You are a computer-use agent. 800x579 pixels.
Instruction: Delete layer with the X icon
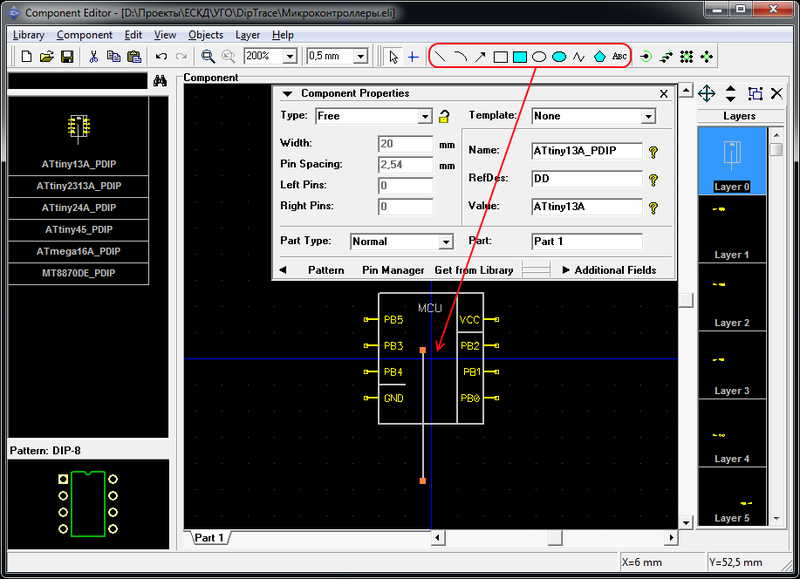777,93
